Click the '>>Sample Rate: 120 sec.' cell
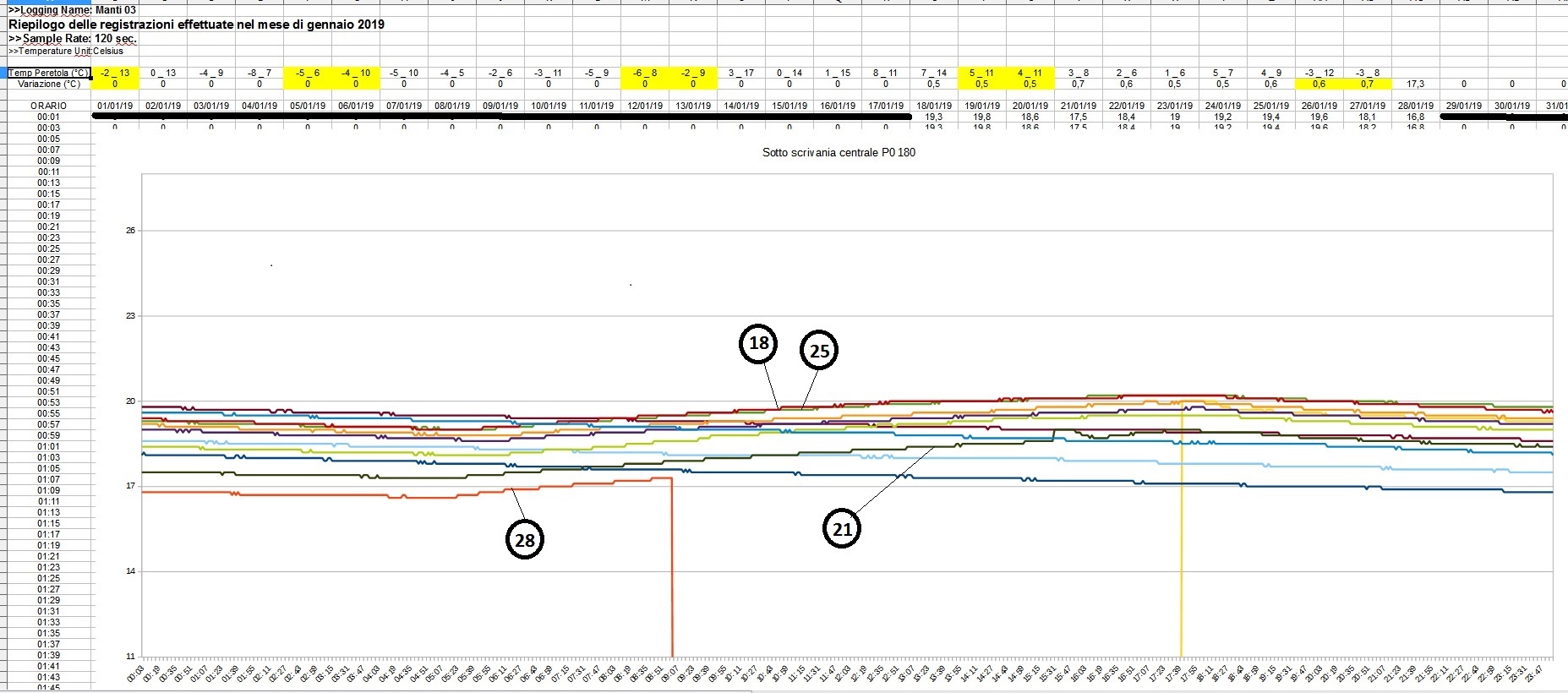1568x693 pixels. tap(73, 39)
